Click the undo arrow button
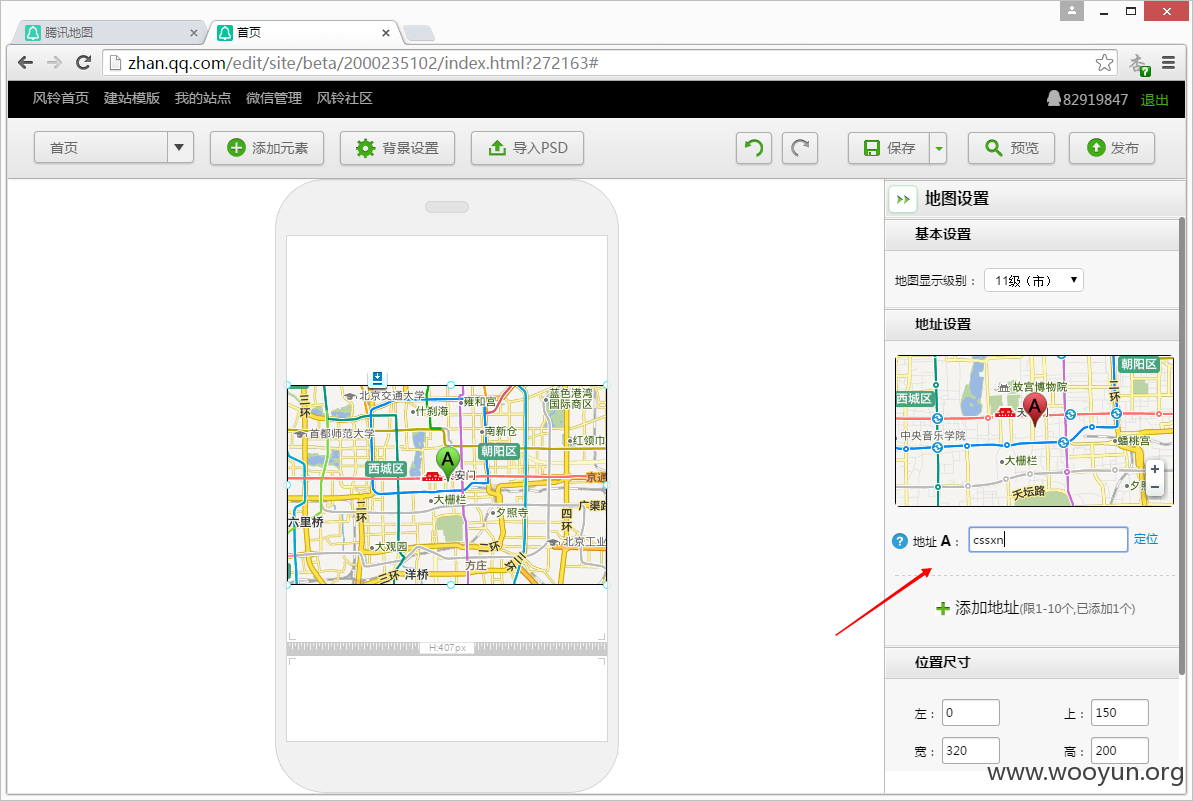 pos(753,148)
